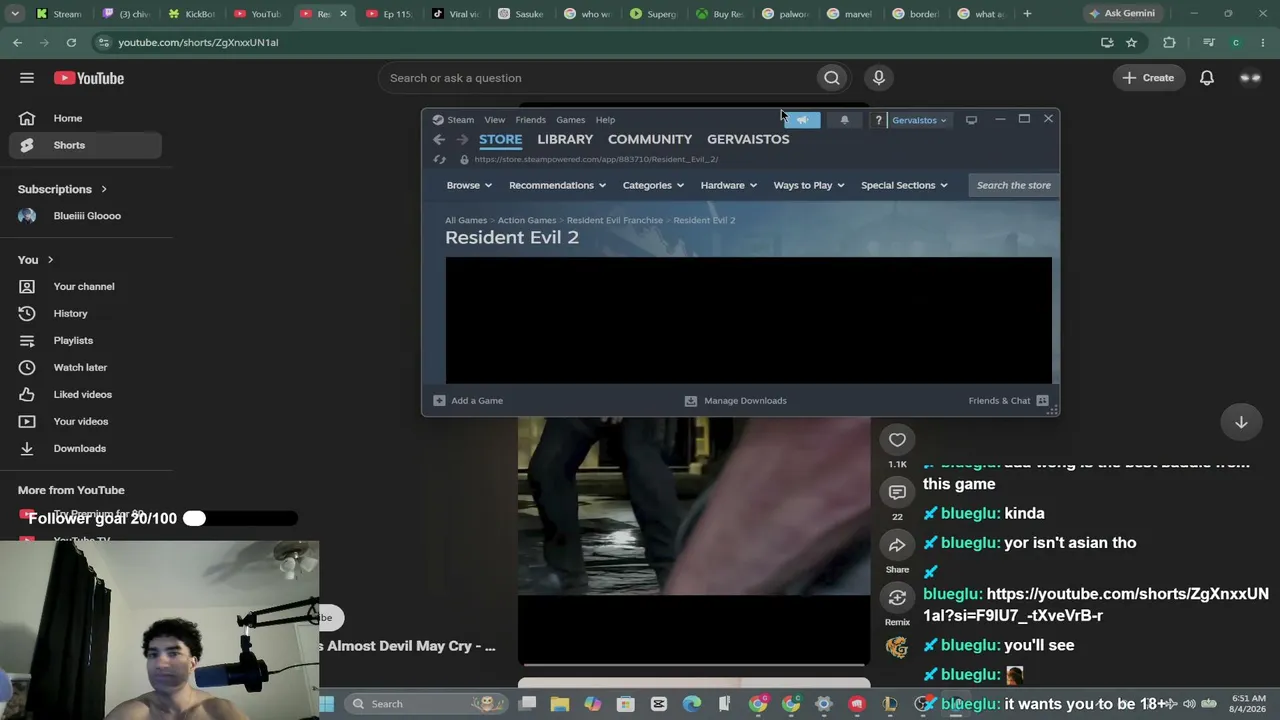Go to next Short with down arrow
Image resolution: width=1280 pixels, height=720 pixels.
pos(1241,422)
